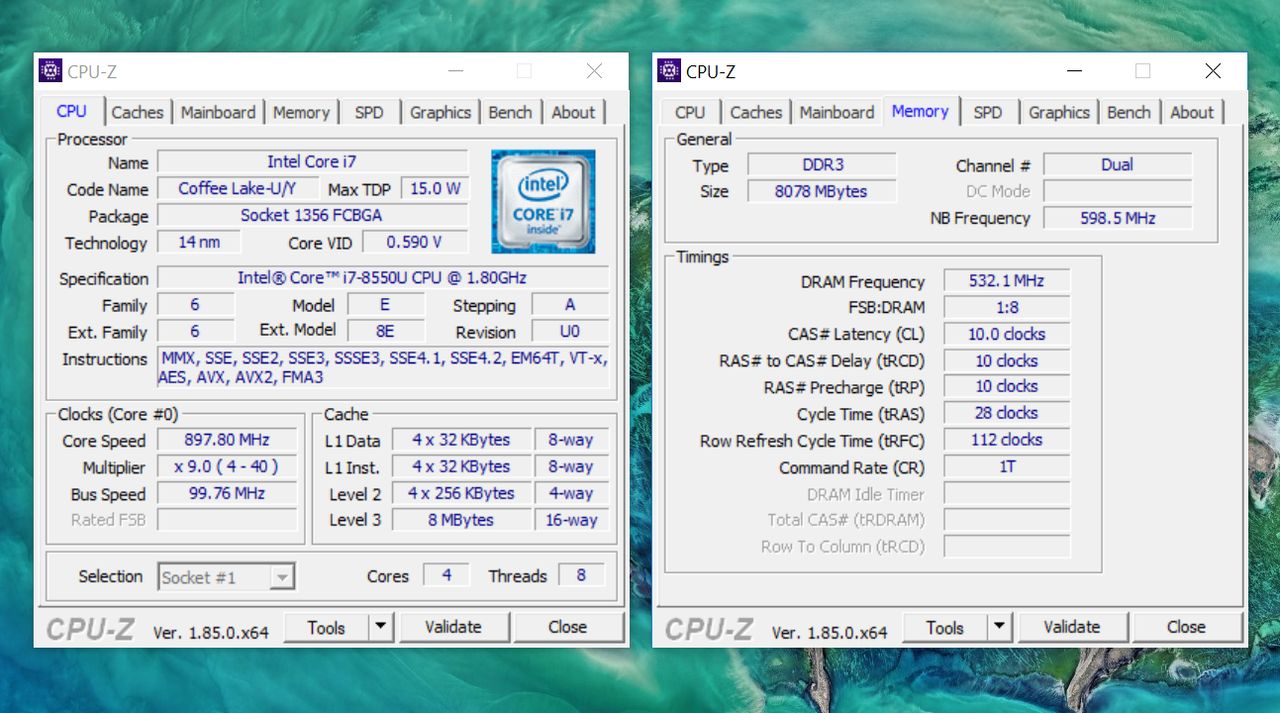
Task: Click Level 2 cache value 4 x 256 KBytes
Action: coord(461,493)
